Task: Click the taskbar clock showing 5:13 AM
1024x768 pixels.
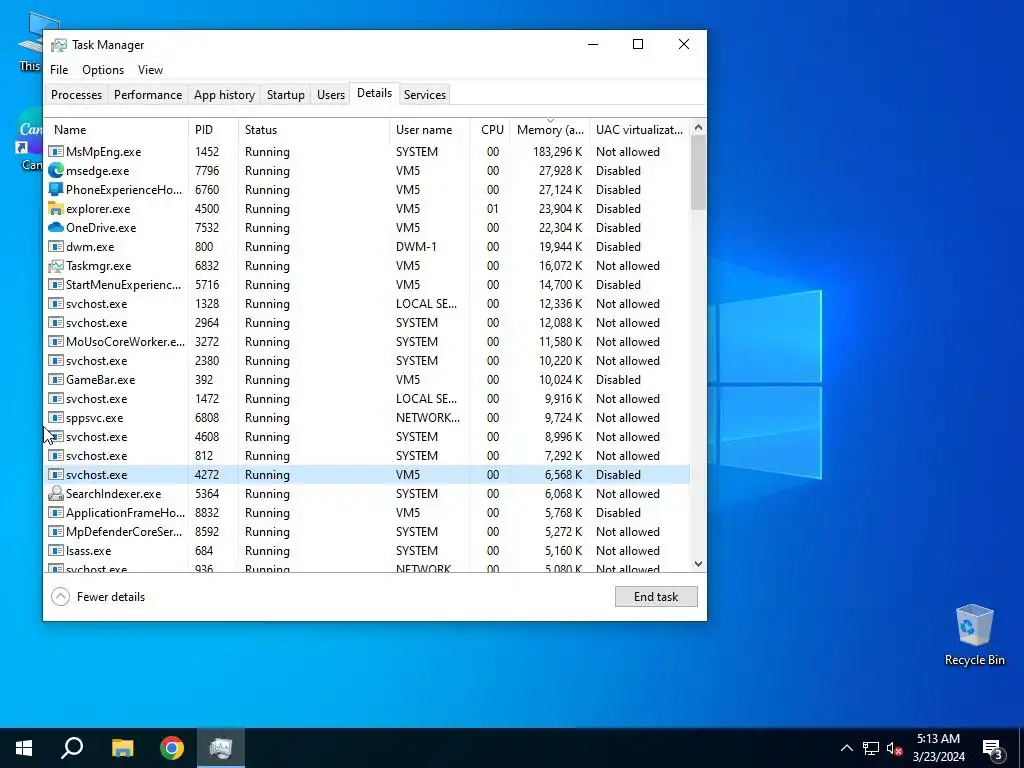Action: point(938,748)
